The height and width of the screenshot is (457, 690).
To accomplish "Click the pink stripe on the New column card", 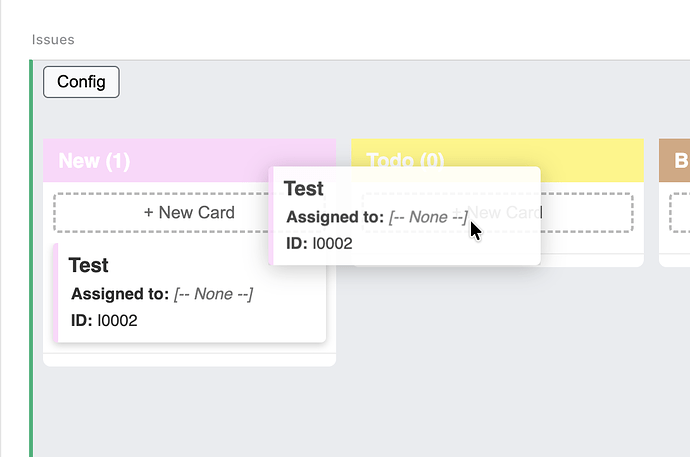I will point(56,292).
